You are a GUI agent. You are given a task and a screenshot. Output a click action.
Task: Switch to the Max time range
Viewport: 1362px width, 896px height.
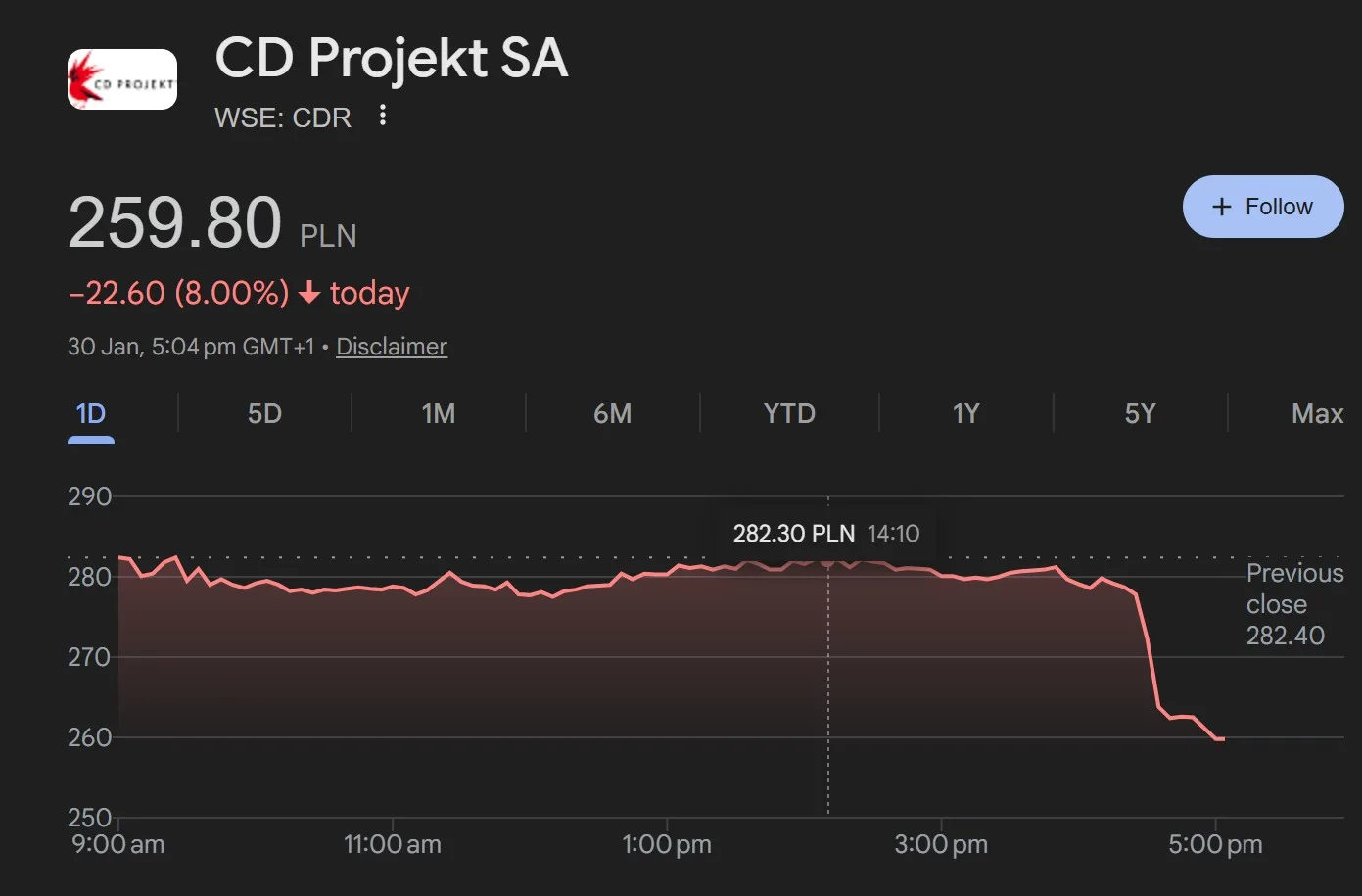click(1317, 413)
